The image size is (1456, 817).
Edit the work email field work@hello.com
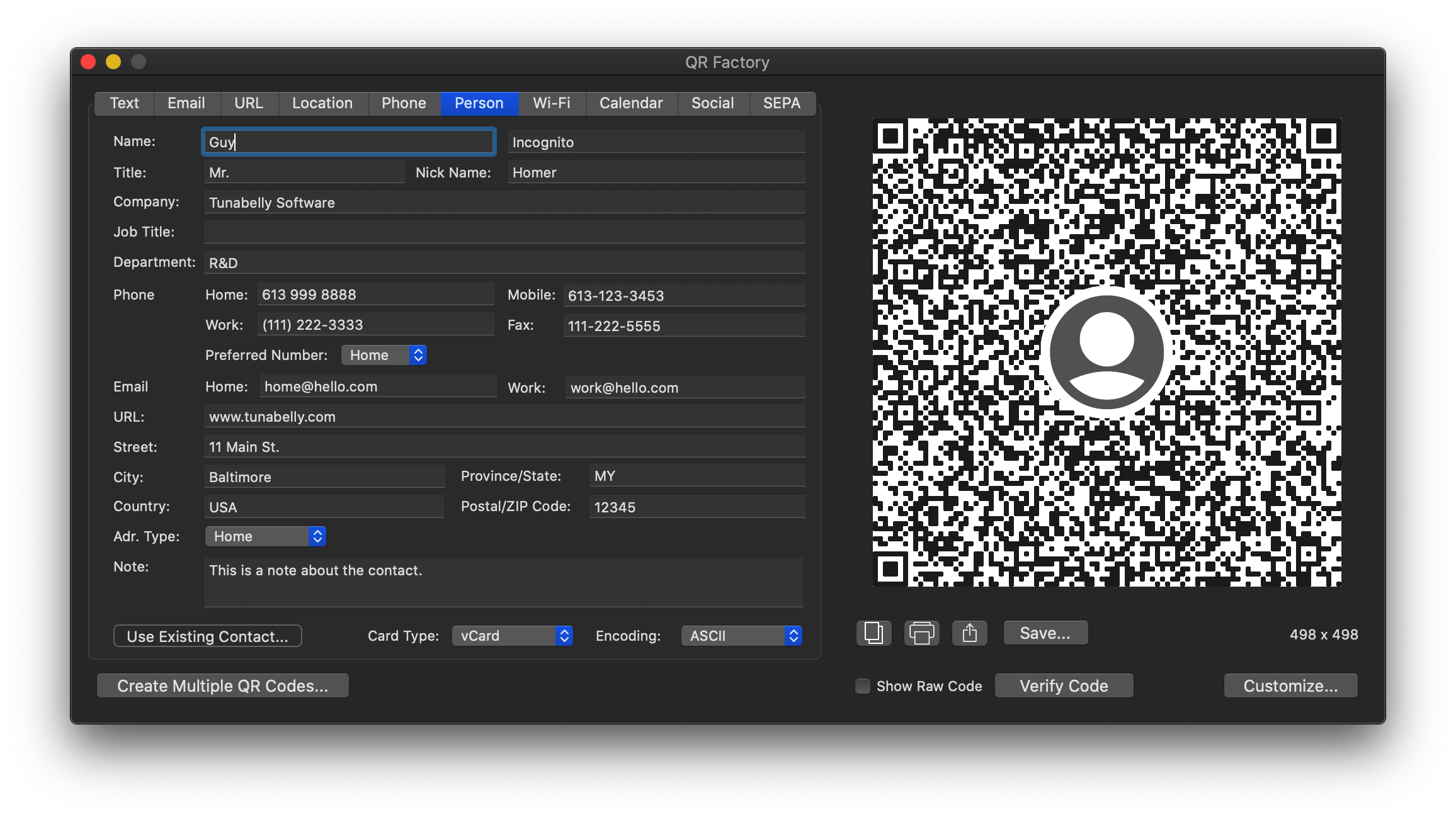pos(685,387)
